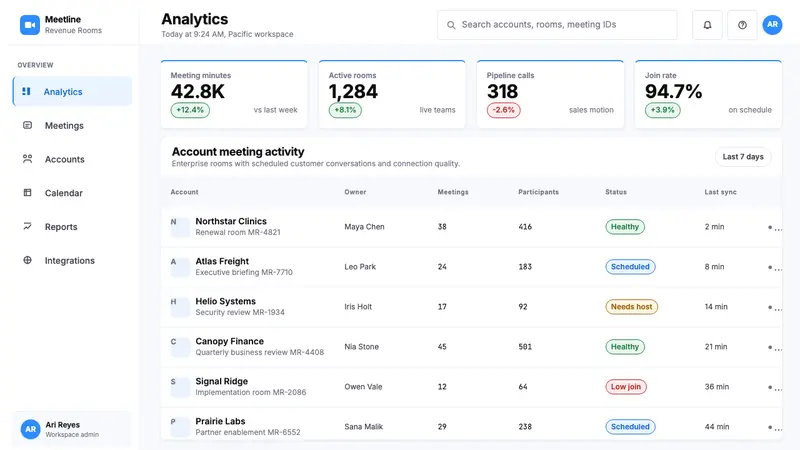Open the AR profile avatar in header
The image size is (800, 450).
tap(772, 24)
